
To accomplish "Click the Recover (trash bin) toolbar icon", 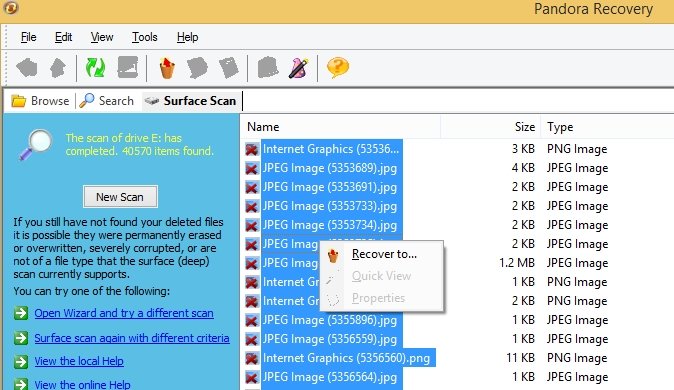I will pos(167,68).
